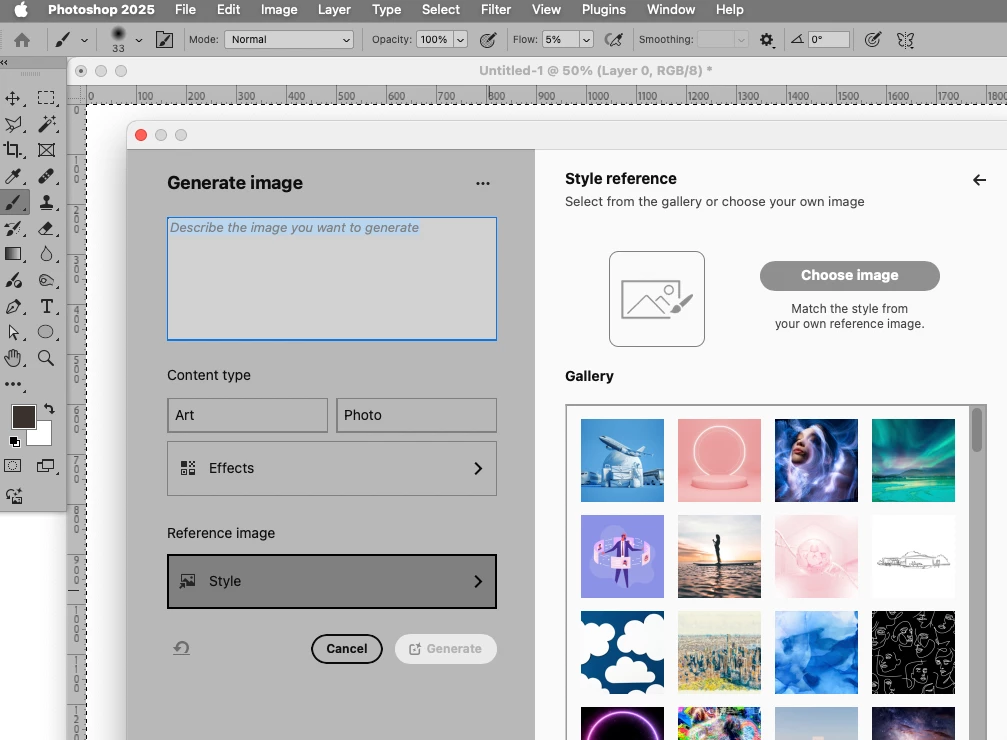Screen dimensions: 1007x740
Task: Open the Layer menu
Action: point(334,10)
